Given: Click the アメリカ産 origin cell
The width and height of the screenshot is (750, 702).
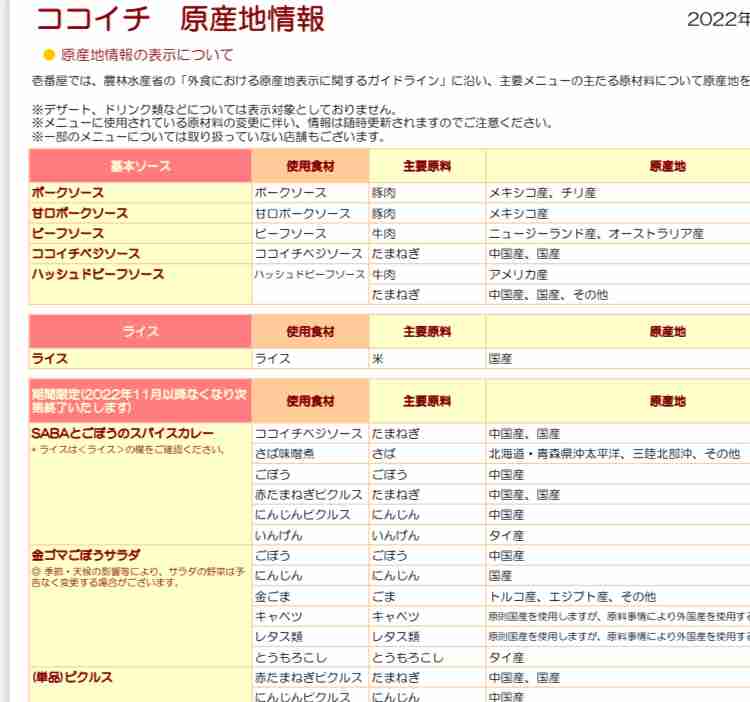Looking at the screenshot, I should (518, 274).
